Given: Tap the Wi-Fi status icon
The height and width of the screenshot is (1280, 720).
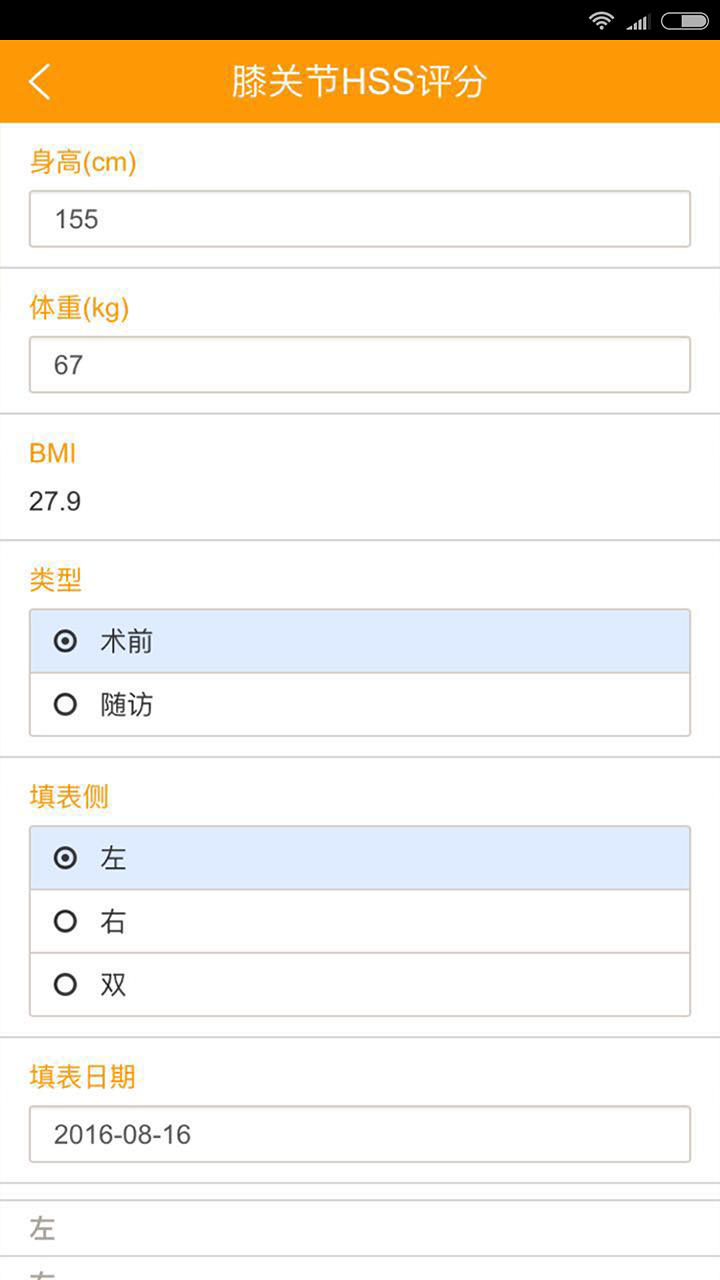Looking at the screenshot, I should (600, 21).
